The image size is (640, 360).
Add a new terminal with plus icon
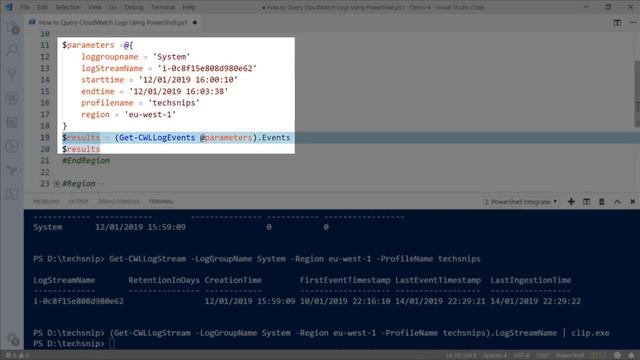[571, 202]
